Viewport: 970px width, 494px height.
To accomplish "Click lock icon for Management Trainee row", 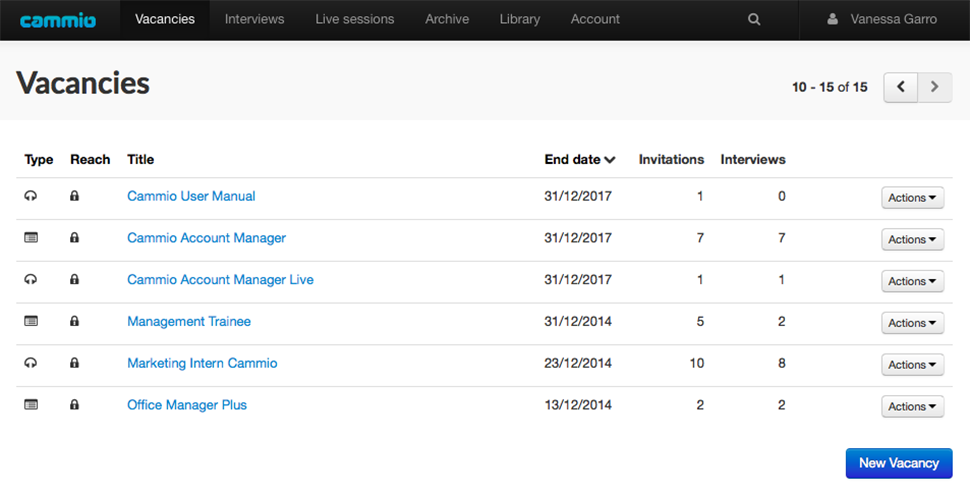I will (74, 322).
